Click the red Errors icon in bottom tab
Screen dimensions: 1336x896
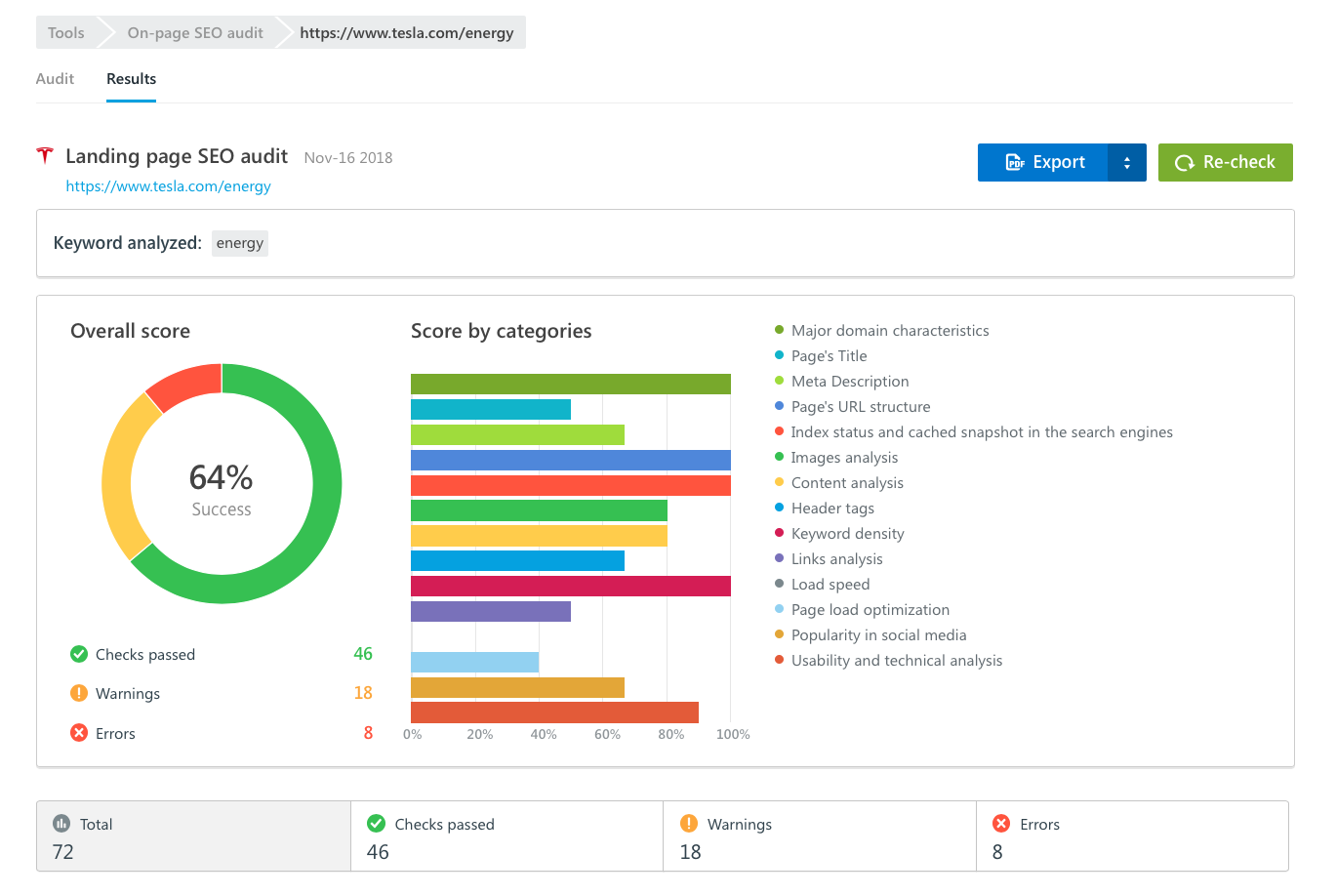coord(1001,824)
